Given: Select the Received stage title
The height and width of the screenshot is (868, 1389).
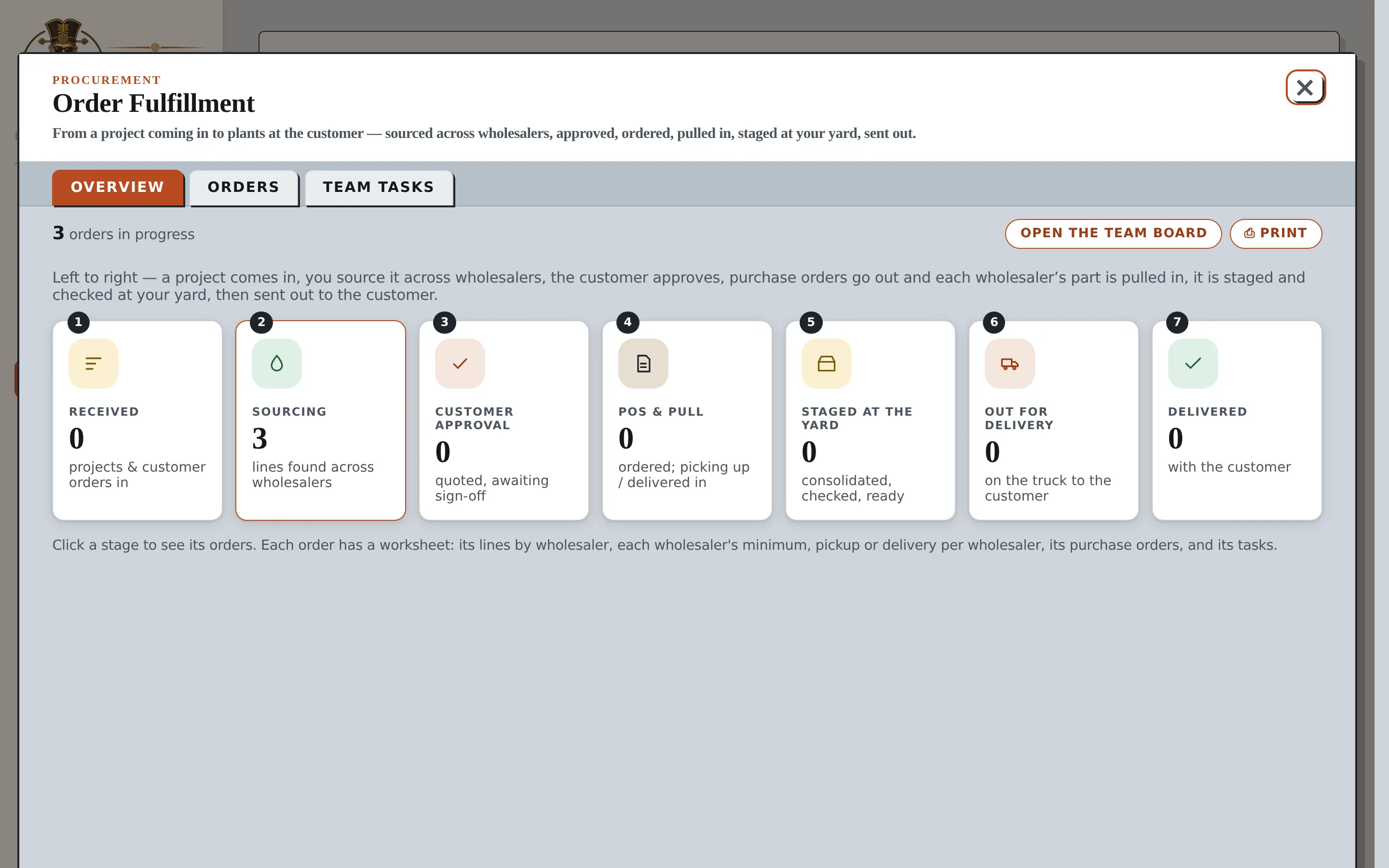Looking at the screenshot, I should [104, 412].
